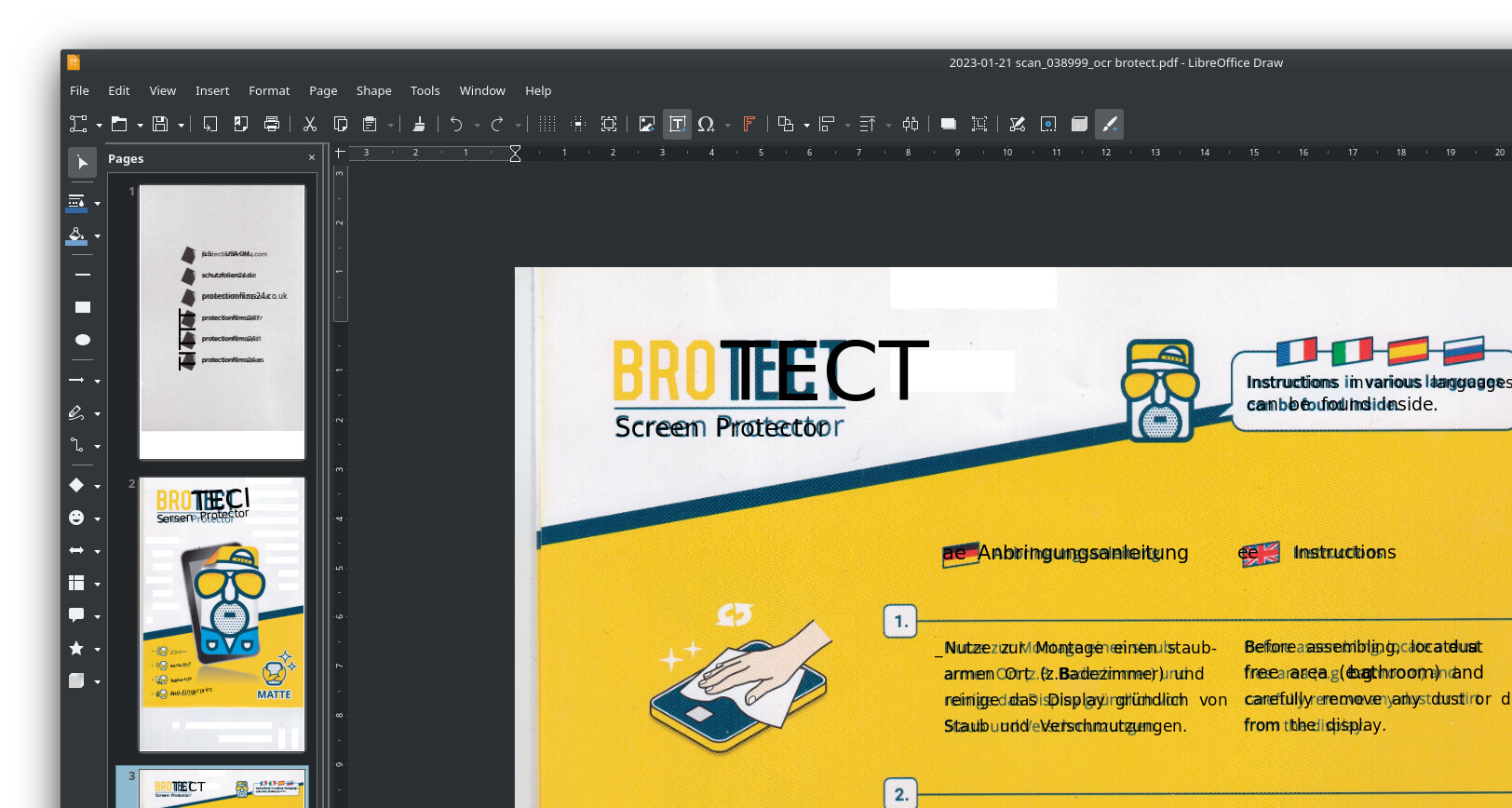Select the Rectangle tool

click(x=83, y=307)
